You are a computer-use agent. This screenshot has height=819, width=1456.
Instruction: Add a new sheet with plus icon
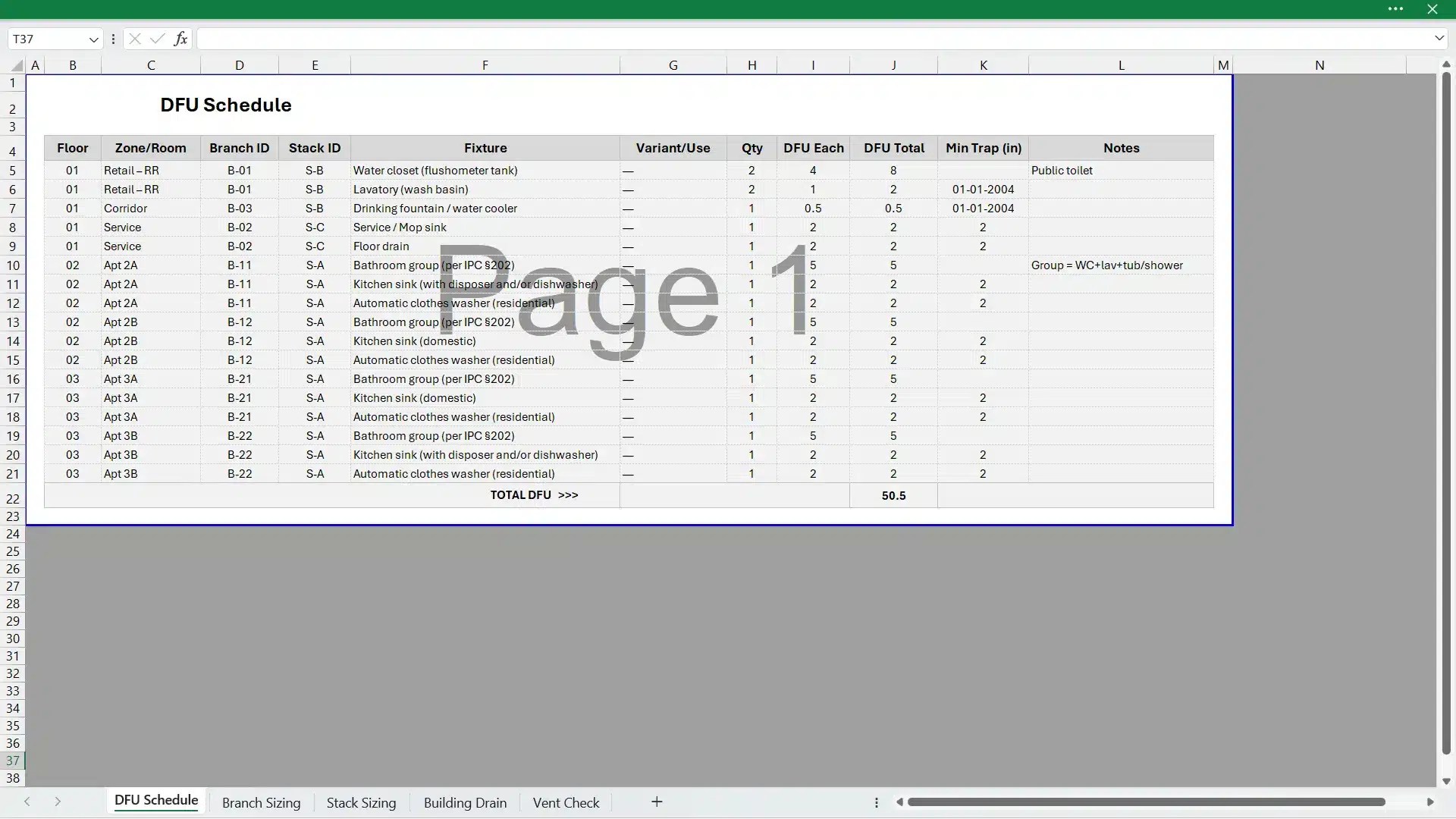click(657, 802)
